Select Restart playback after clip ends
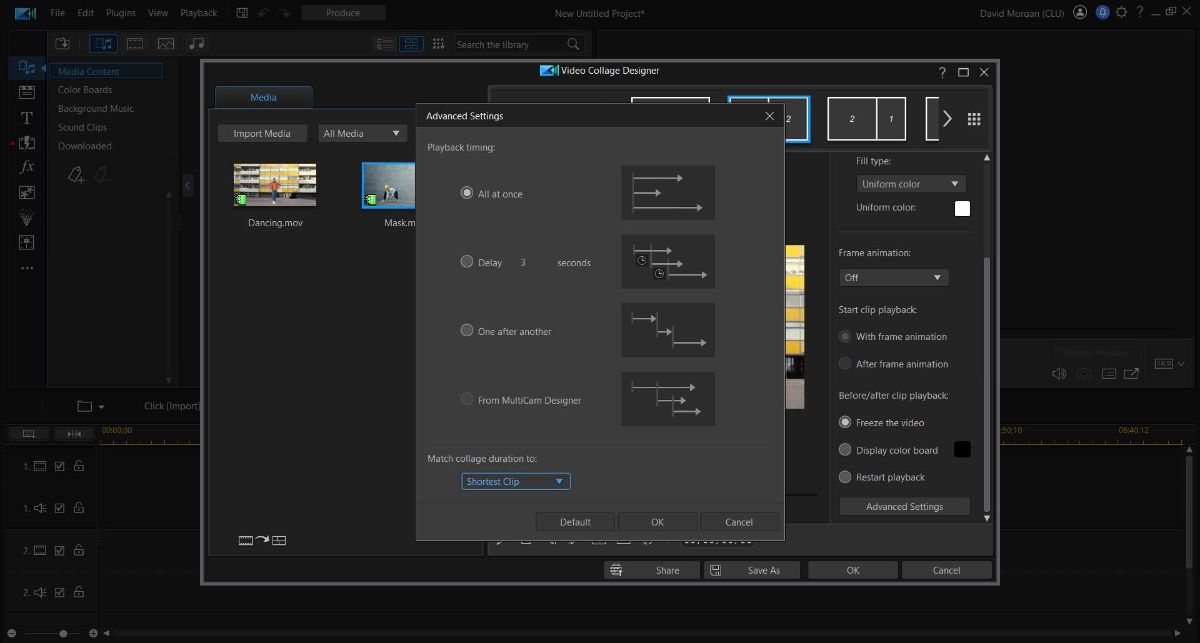The height and width of the screenshot is (643, 1200). click(845, 477)
